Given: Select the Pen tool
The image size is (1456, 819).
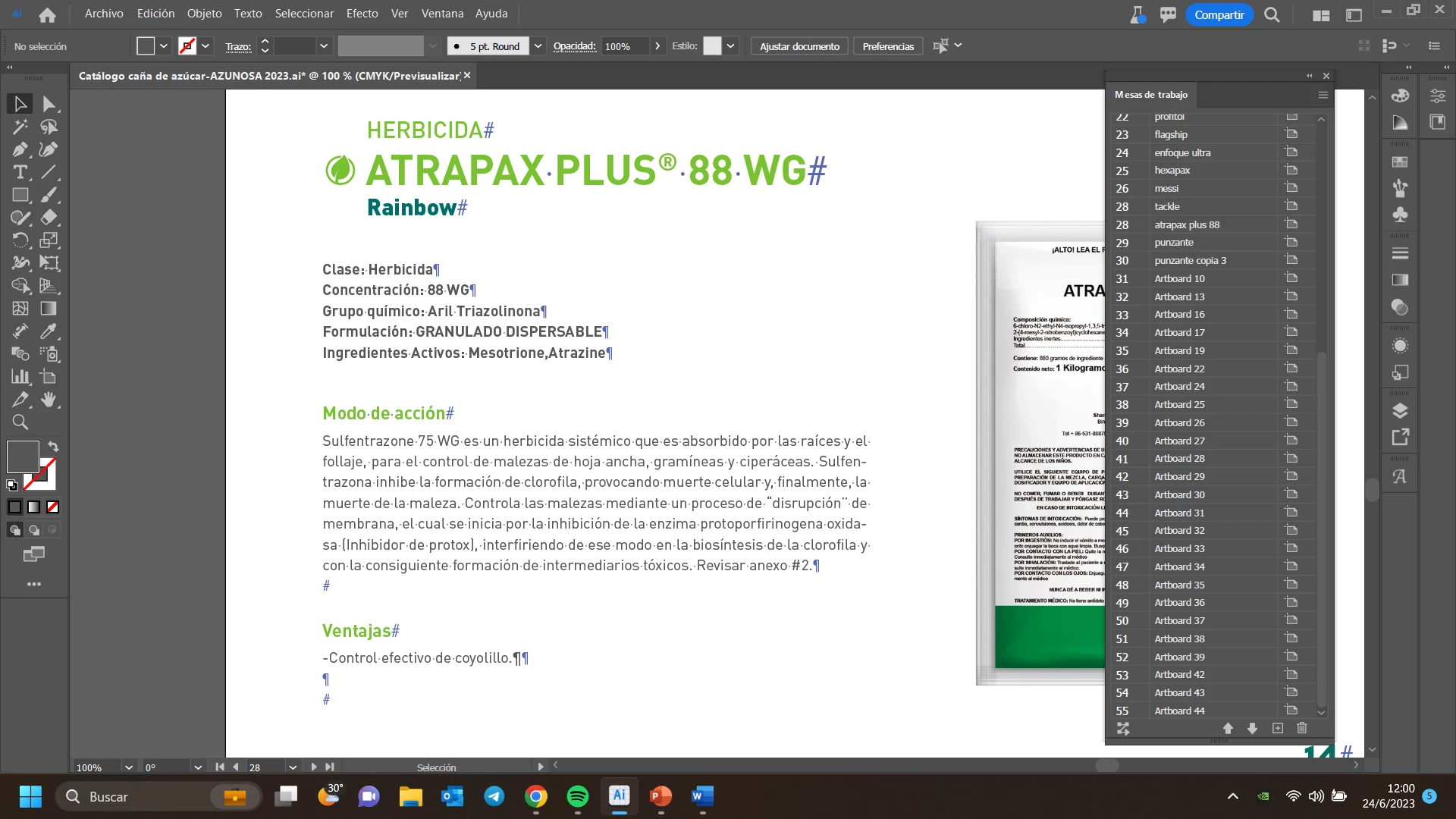Looking at the screenshot, I should (20, 149).
